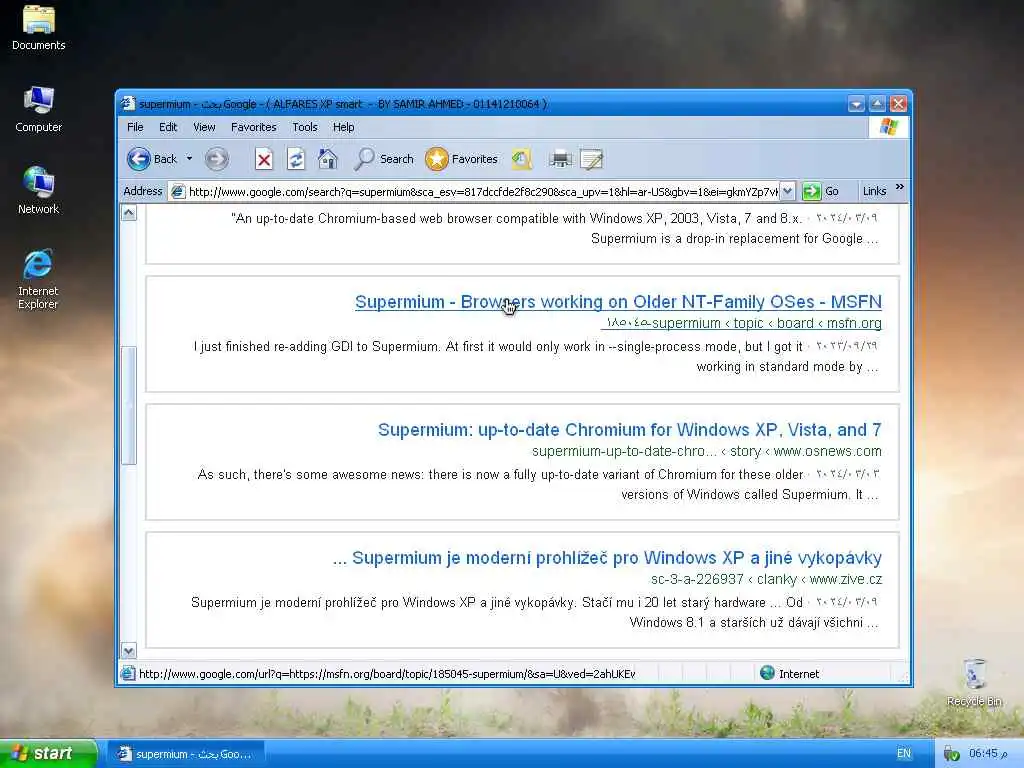Click the vertical scrollbar thumb
This screenshot has height=768, width=1024.
[129, 405]
